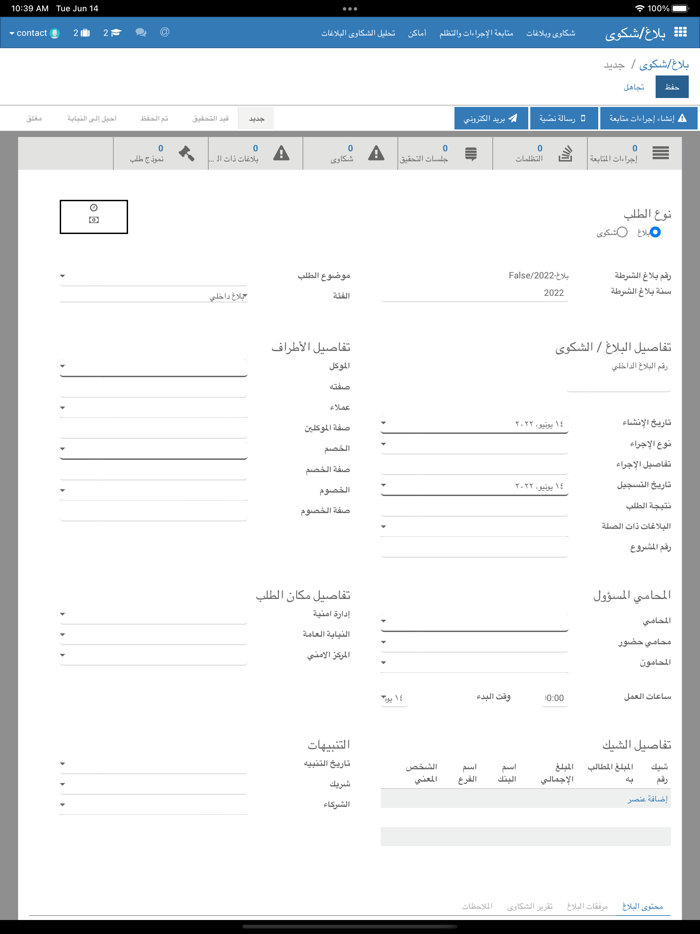This screenshot has height=934, width=700.
Task: Click the @ mentions icon in navbar
Action: tap(165, 33)
